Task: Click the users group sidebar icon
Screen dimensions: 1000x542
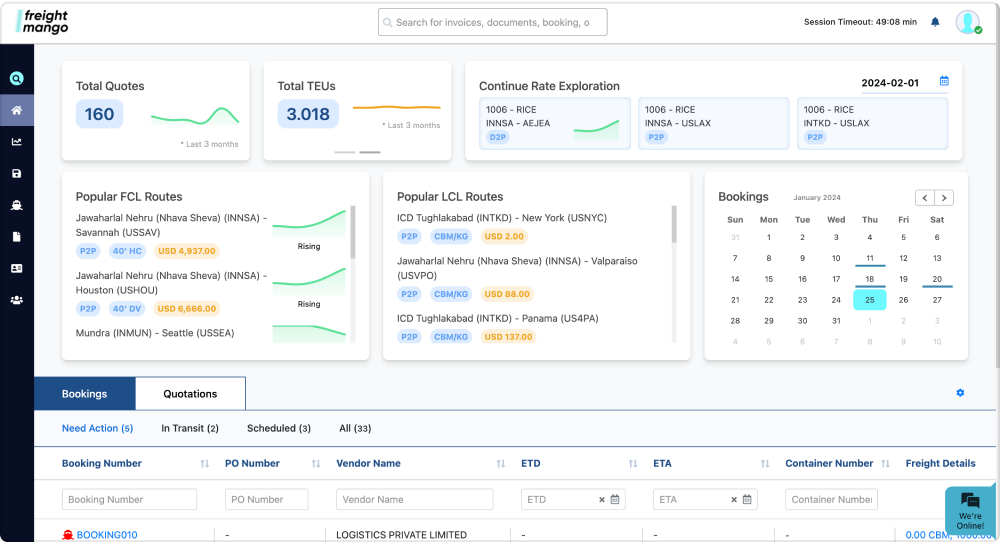Action: point(16,300)
